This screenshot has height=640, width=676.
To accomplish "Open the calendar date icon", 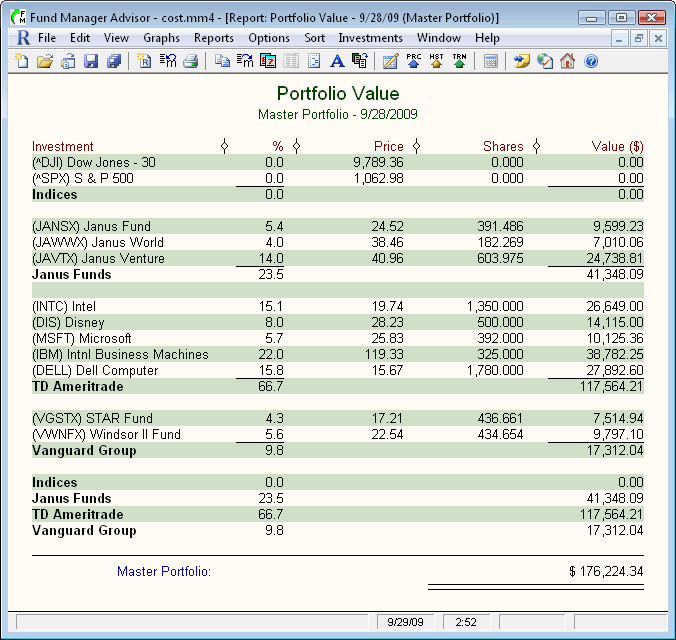I will (x=268, y=61).
